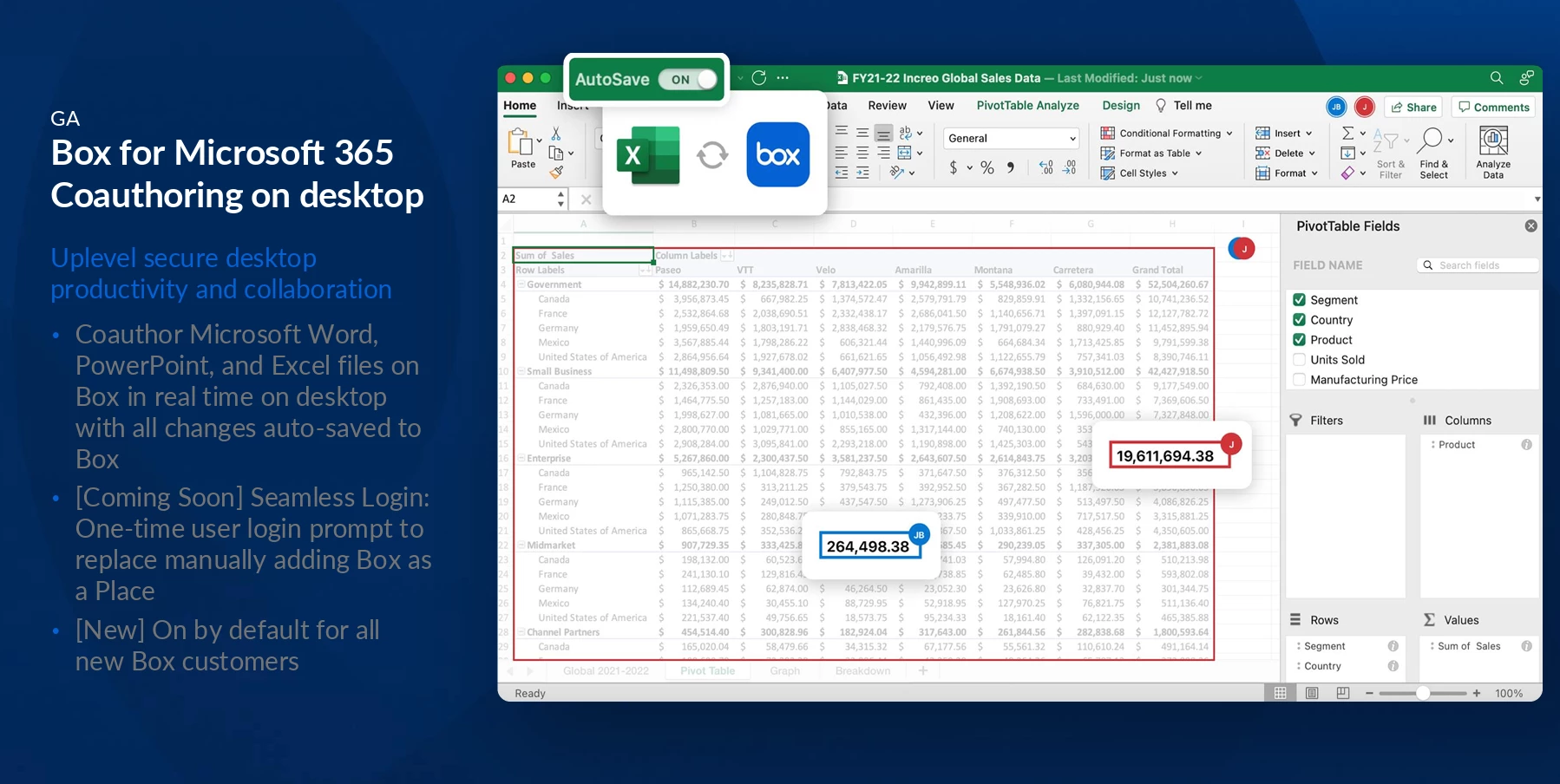Screen dimensions: 1560x784
Task: Click the Cut scissors icon
Action: click(556, 134)
